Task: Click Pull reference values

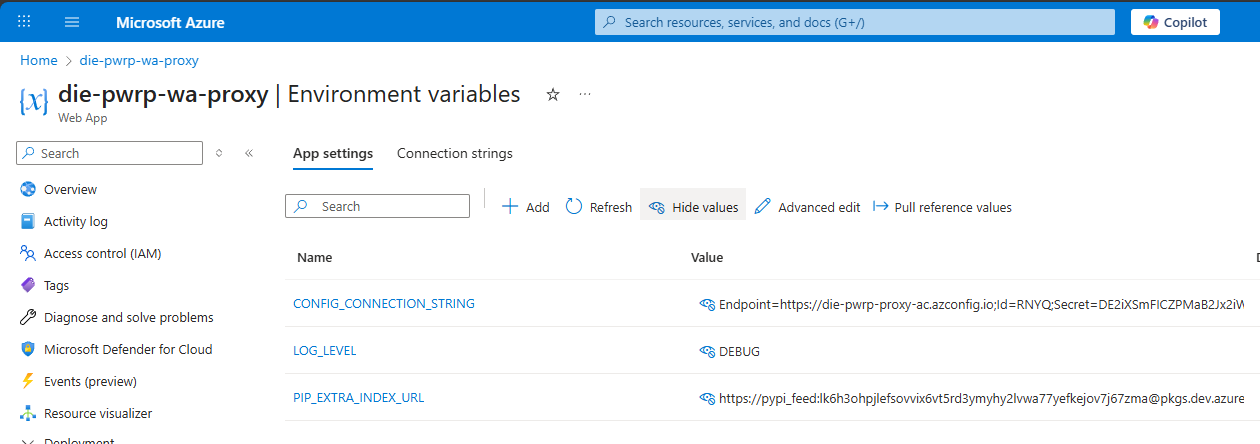Action: coord(942,207)
